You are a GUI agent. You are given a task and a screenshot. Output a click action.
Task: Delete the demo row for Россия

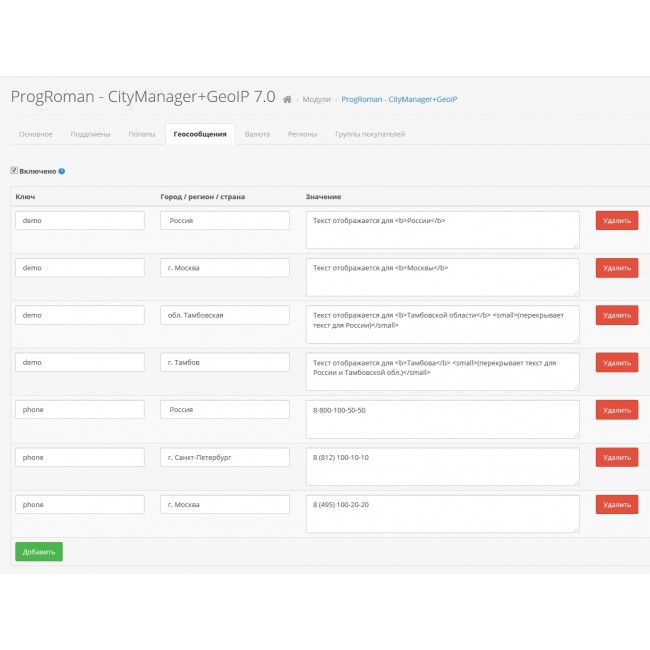point(616,221)
